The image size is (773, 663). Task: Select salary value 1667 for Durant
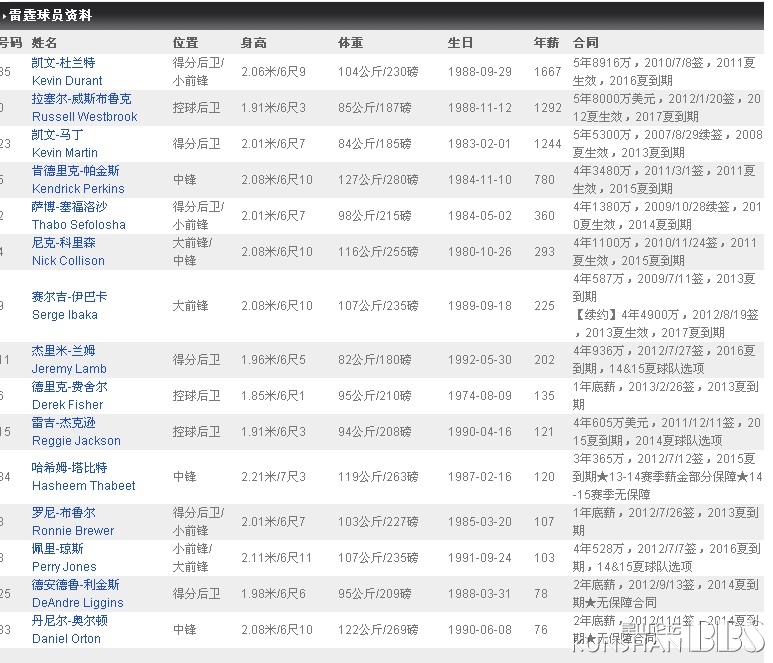(x=548, y=71)
